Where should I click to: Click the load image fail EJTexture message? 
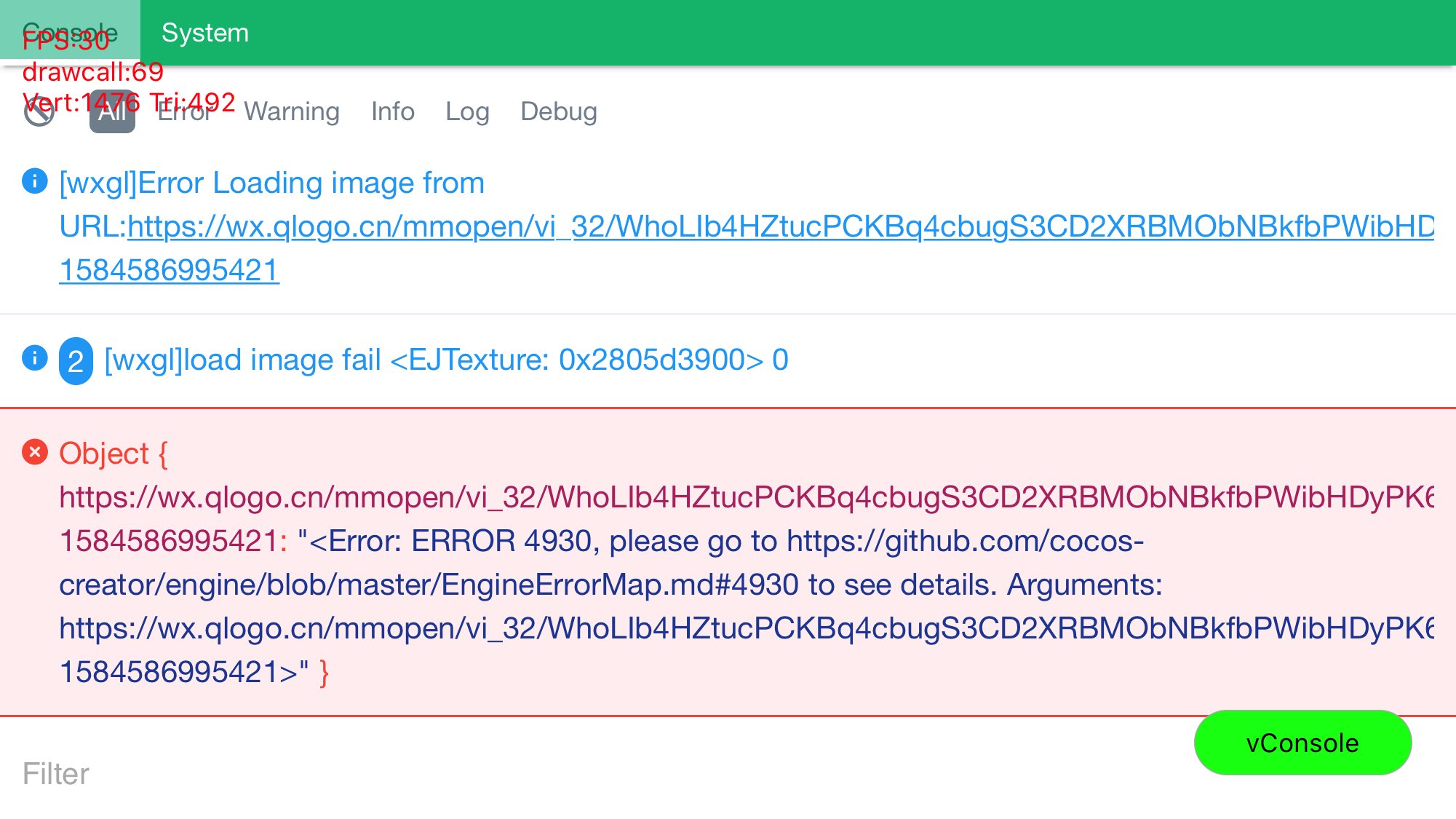(447, 360)
